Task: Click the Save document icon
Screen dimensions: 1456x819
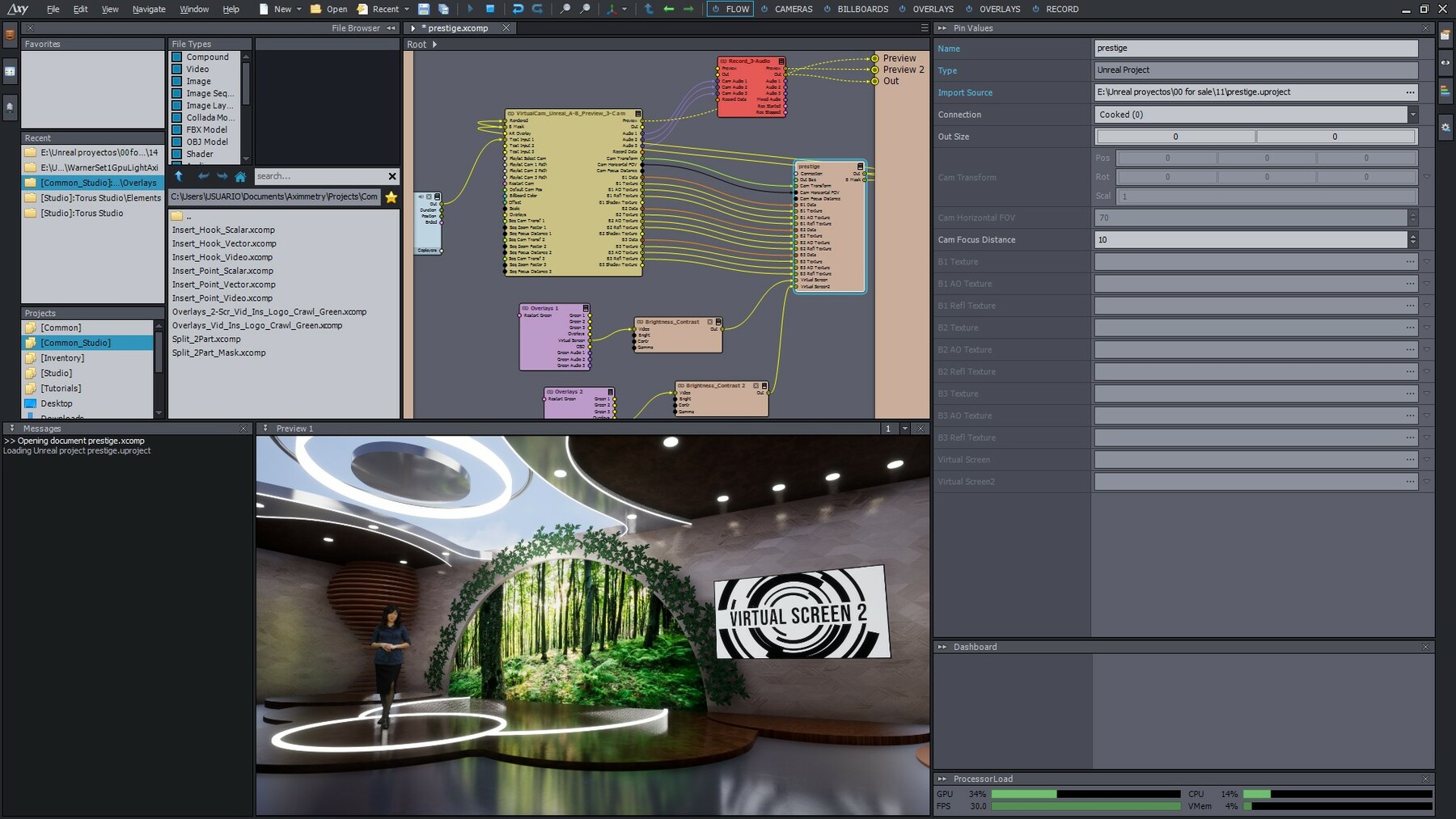Action: (423, 9)
